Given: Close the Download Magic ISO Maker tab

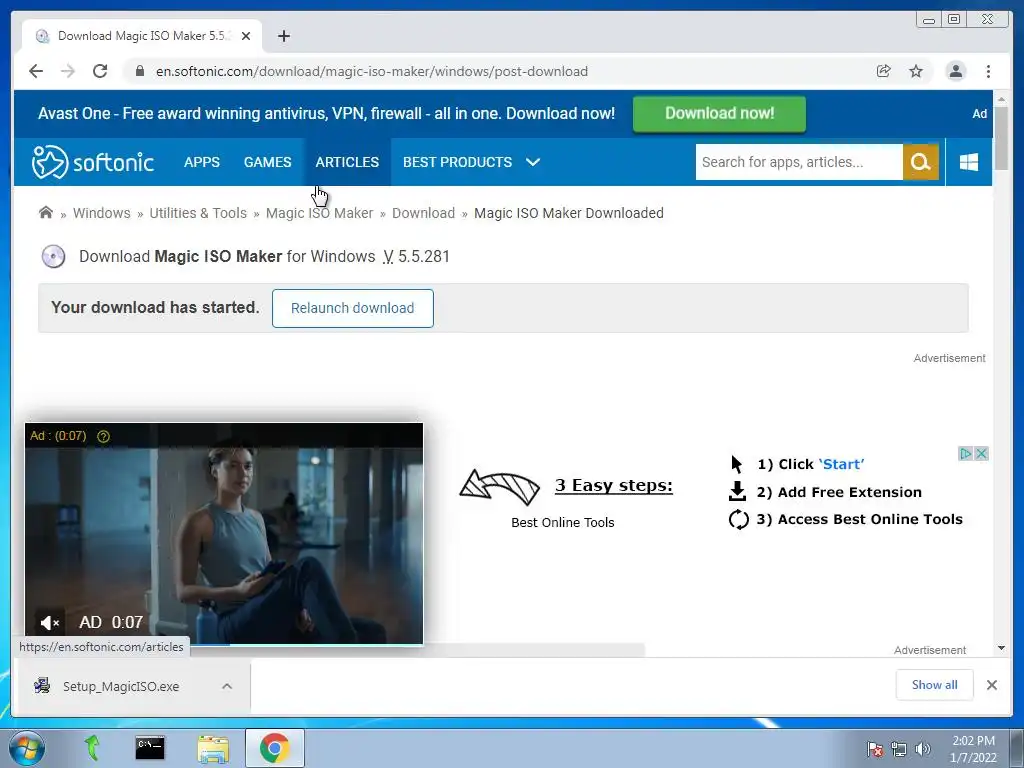Looking at the screenshot, I should [x=246, y=36].
